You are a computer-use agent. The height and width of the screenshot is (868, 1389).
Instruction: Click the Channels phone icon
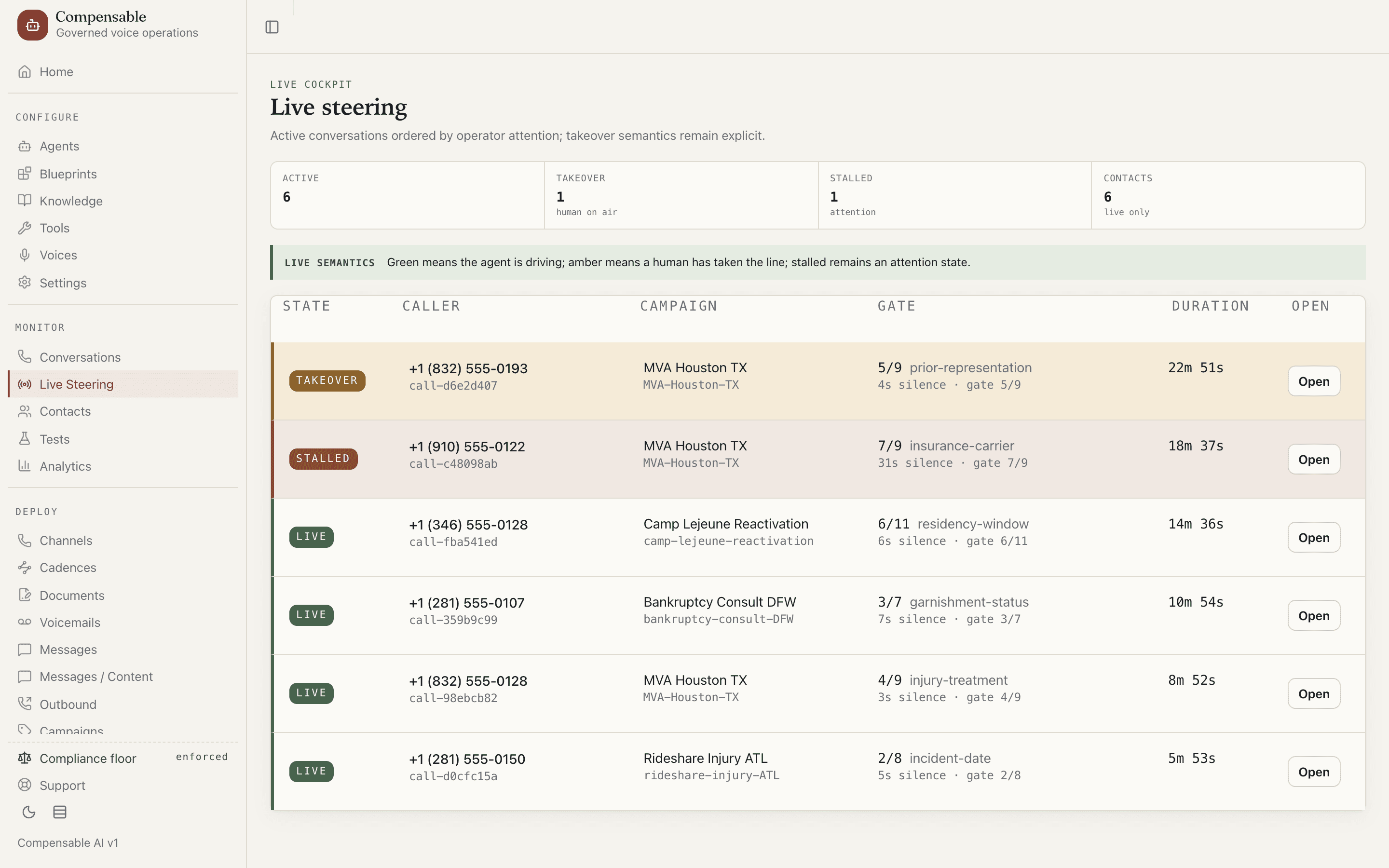25,541
